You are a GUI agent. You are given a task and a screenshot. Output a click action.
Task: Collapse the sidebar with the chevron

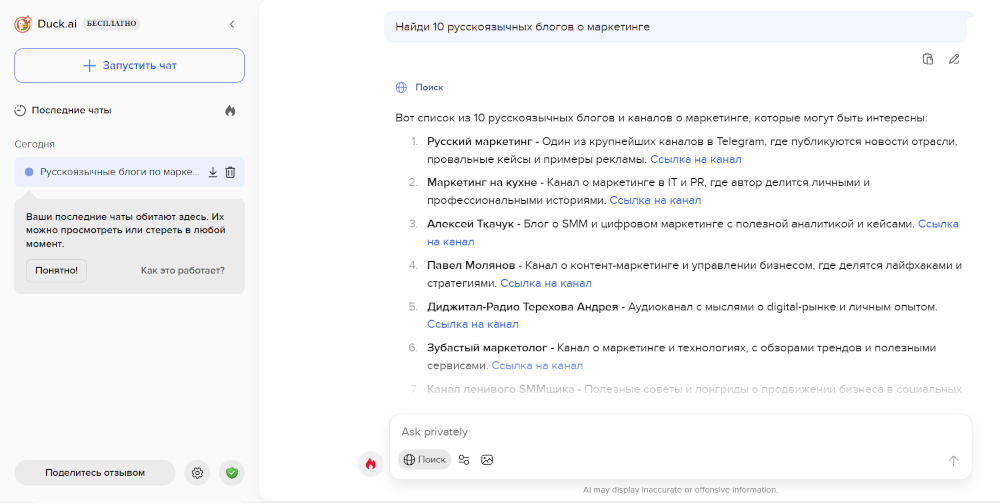pos(232,24)
